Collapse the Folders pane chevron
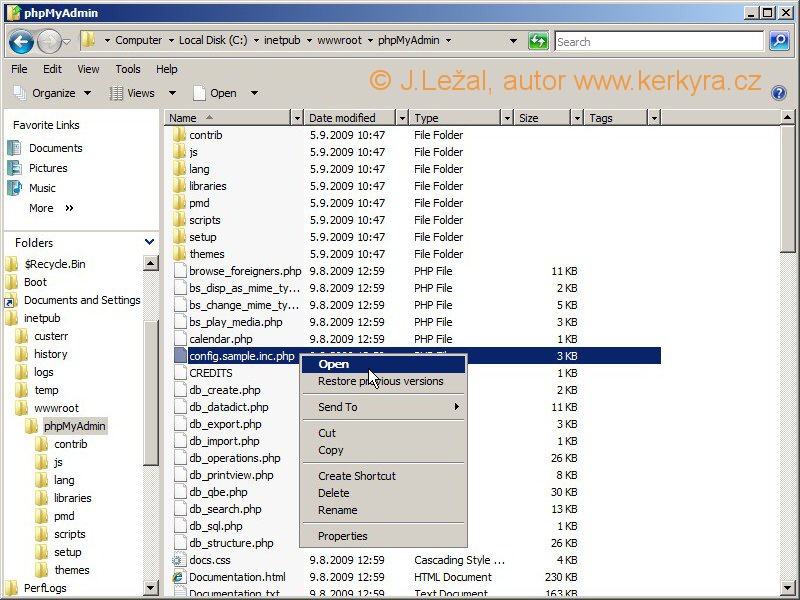 (150, 242)
